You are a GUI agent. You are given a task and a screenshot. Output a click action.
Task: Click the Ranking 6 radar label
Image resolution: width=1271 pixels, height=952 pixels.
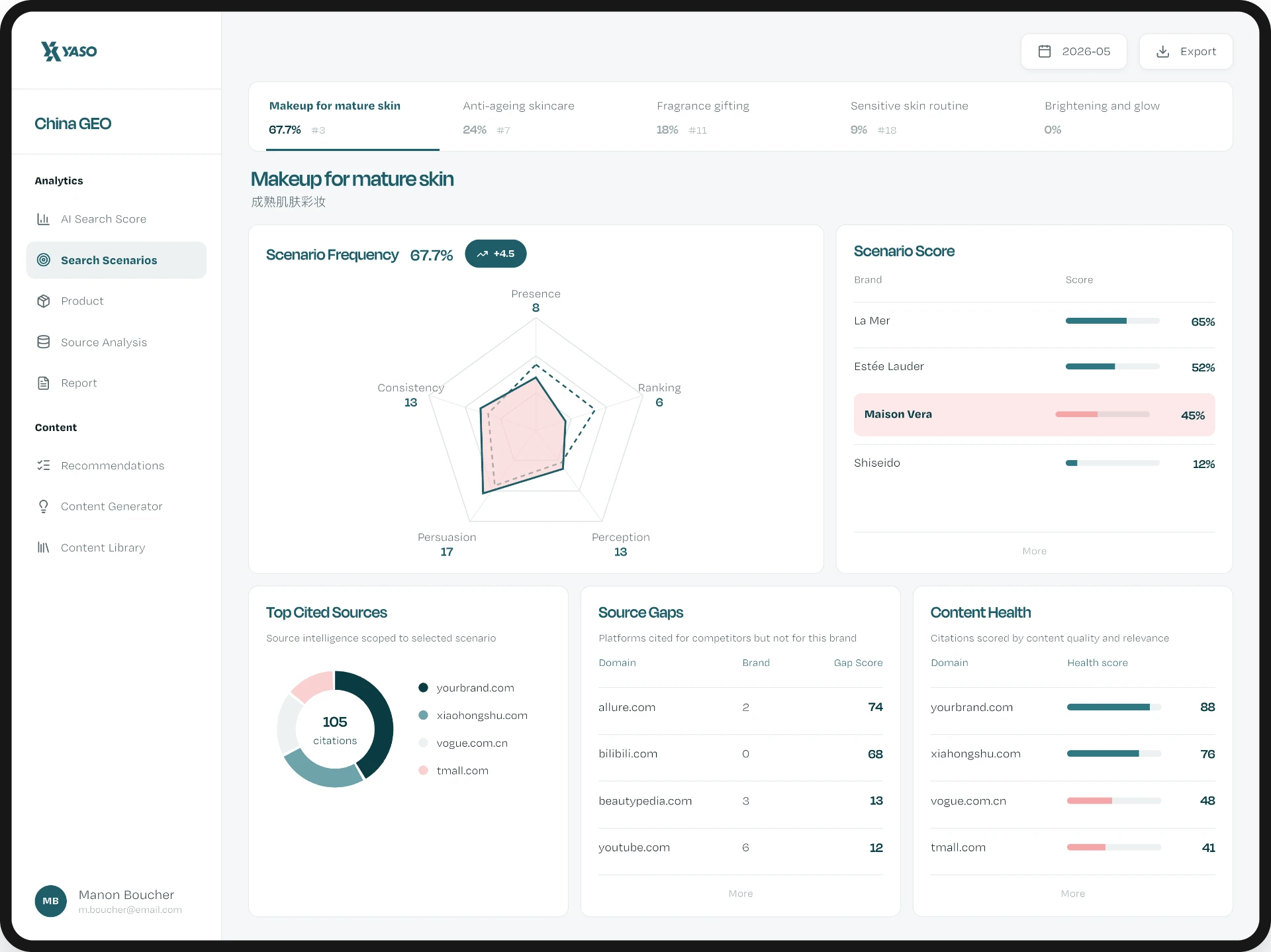pos(659,395)
